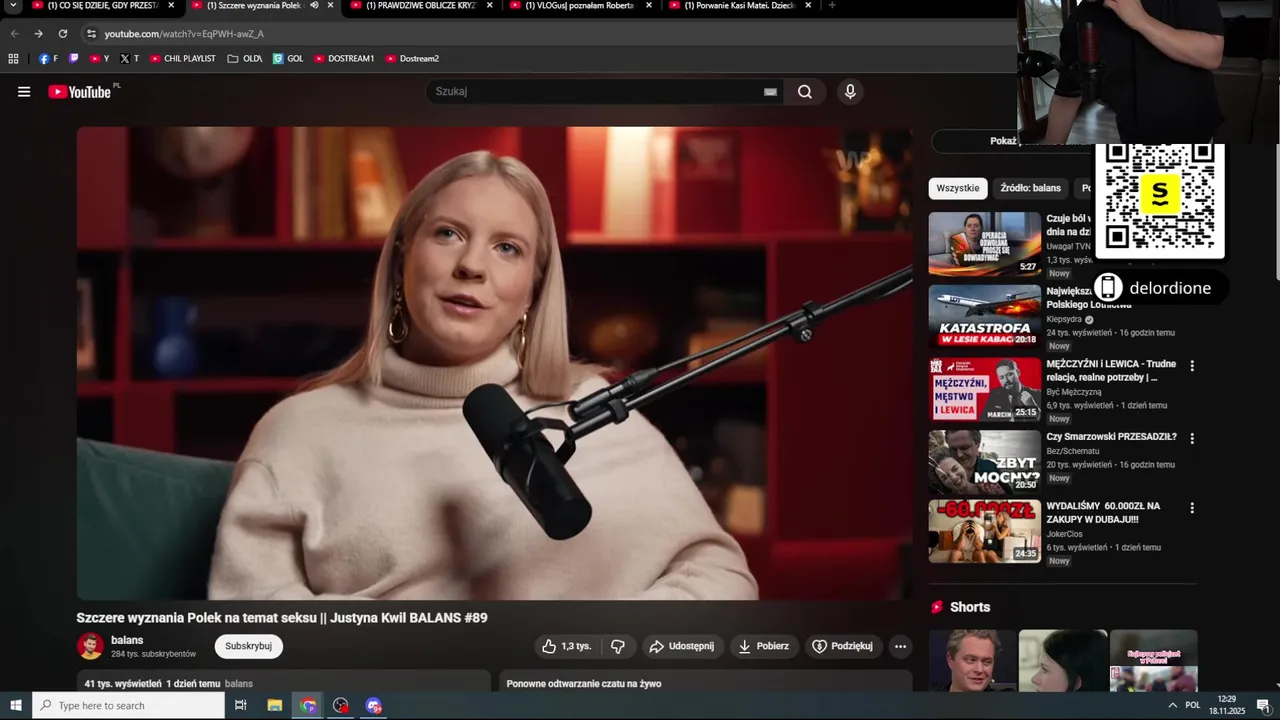Switch to 'PRAWDZIWE OBLICZE KRYZ' tab

point(420,5)
